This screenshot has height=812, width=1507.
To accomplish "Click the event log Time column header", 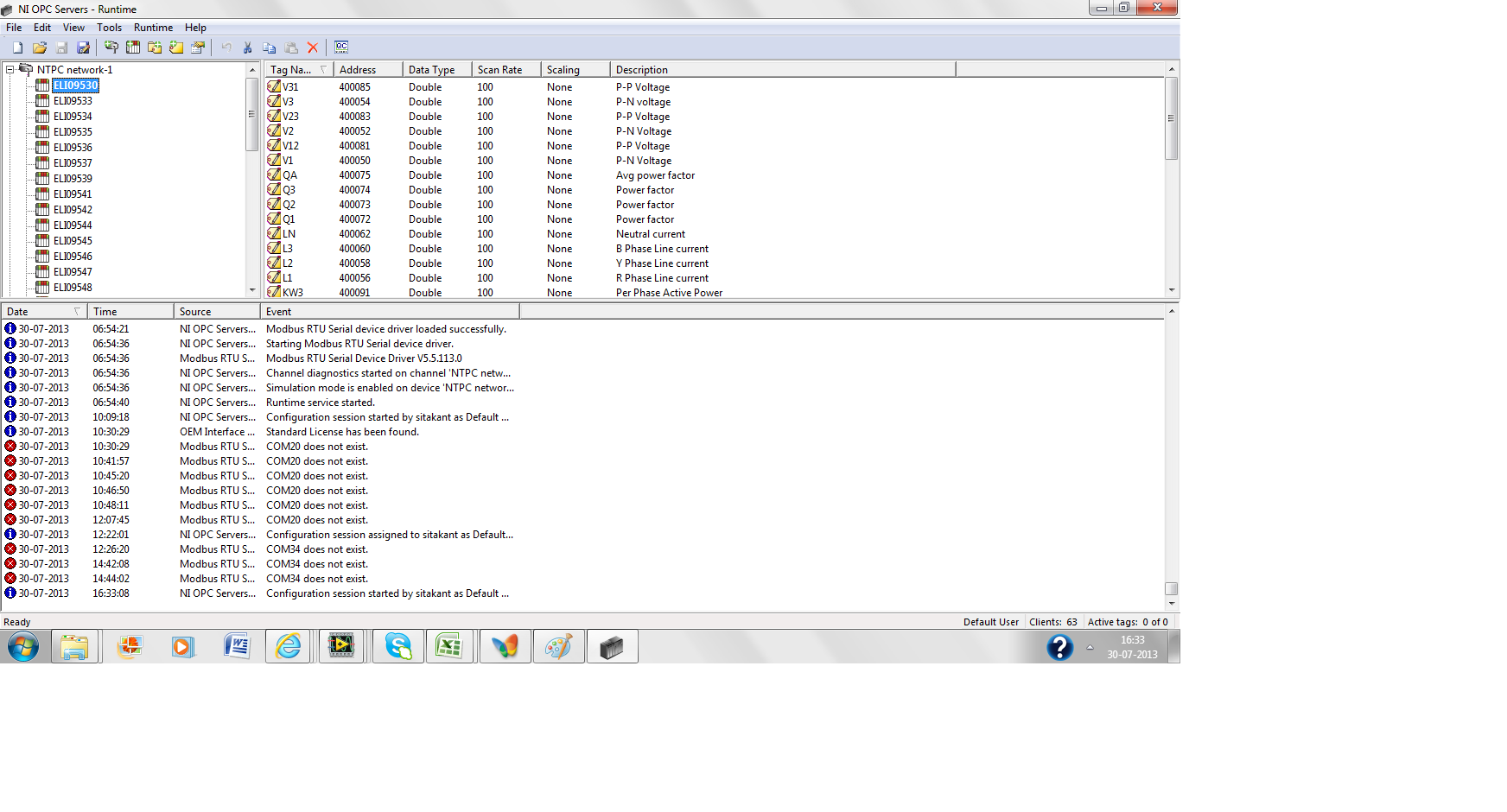I will (x=130, y=312).
